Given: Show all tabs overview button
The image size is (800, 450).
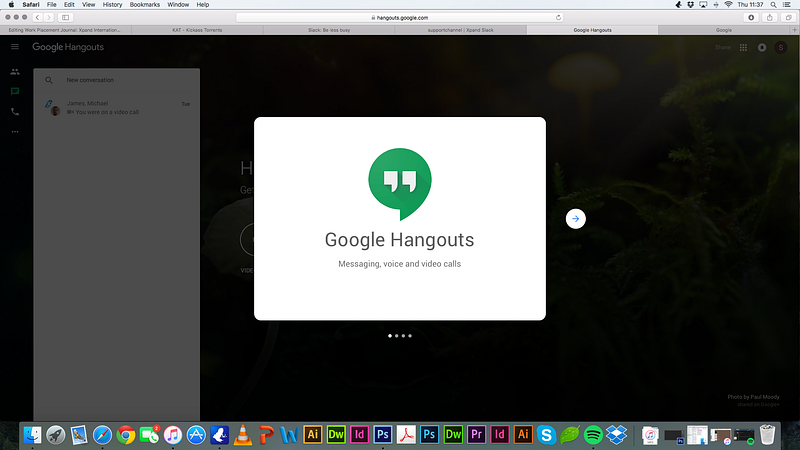Looking at the screenshot, I should click(788, 17).
